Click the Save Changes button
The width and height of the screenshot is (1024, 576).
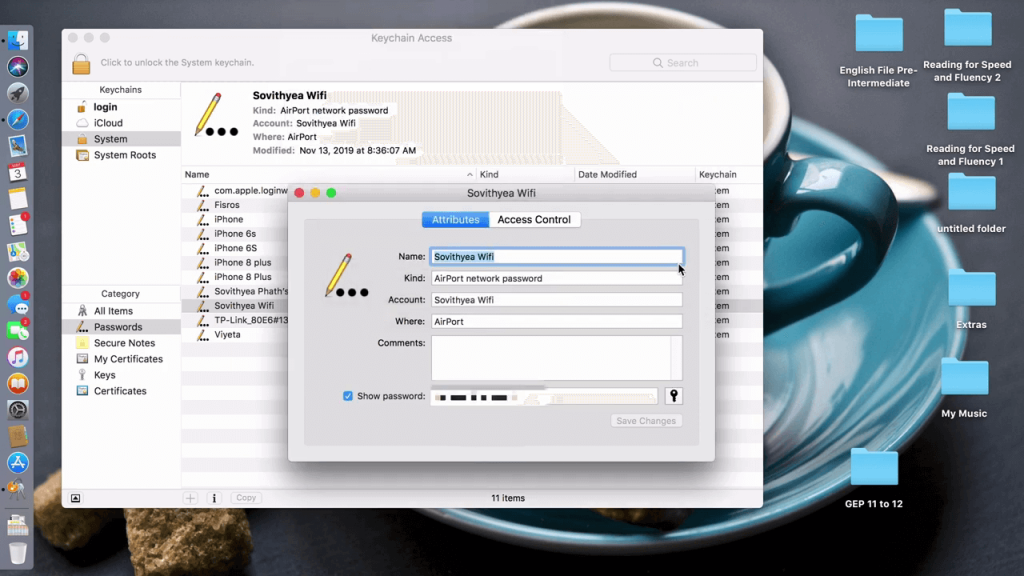click(x=646, y=421)
